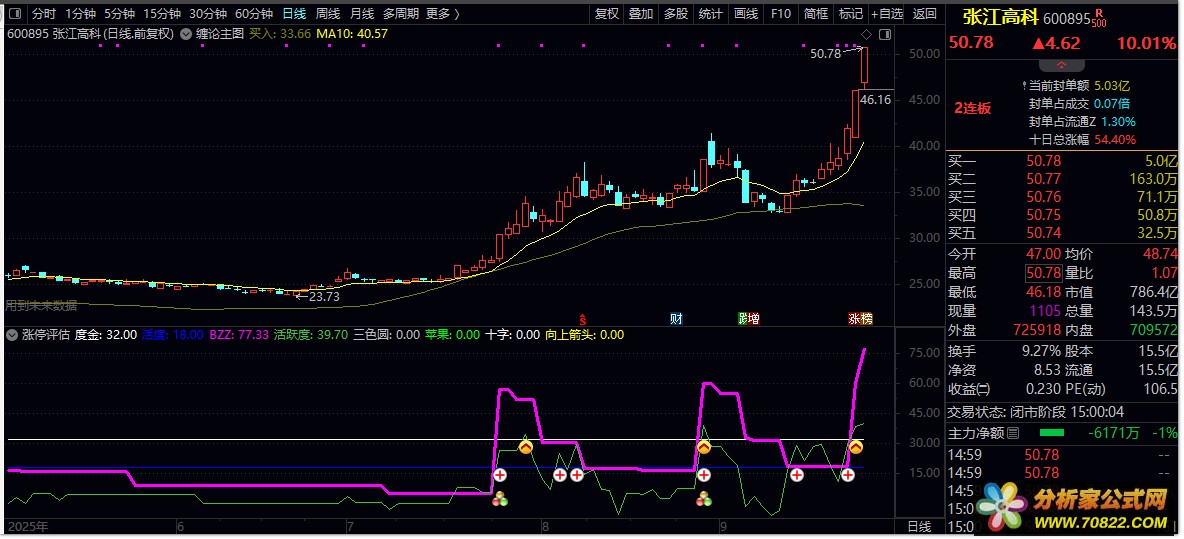Switch to the 60分钟 period tab
Image resolution: width=1184 pixels, height=539 pixels.
[254, 14]
